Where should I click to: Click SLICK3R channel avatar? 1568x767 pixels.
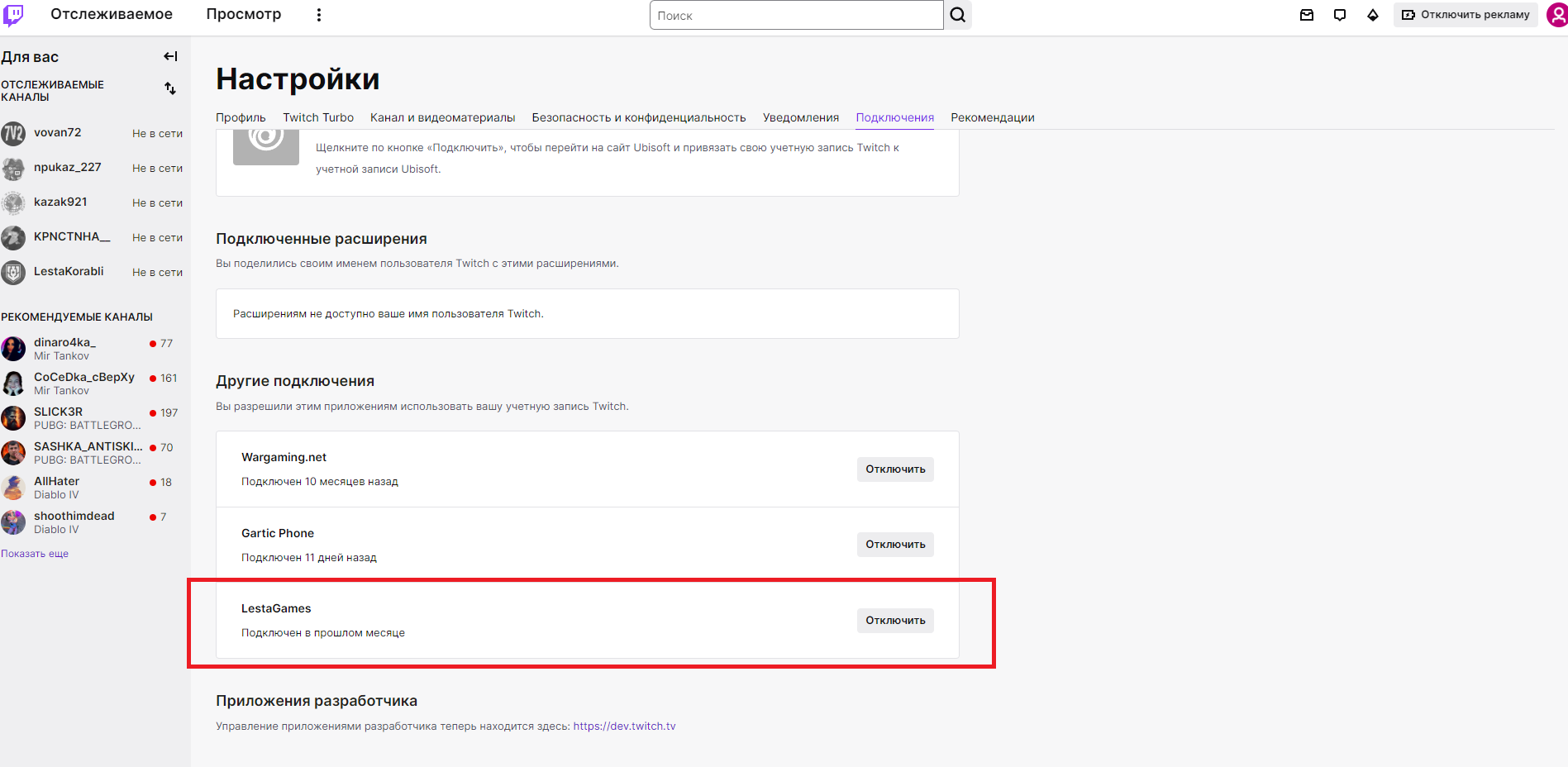tap(13, 418)
